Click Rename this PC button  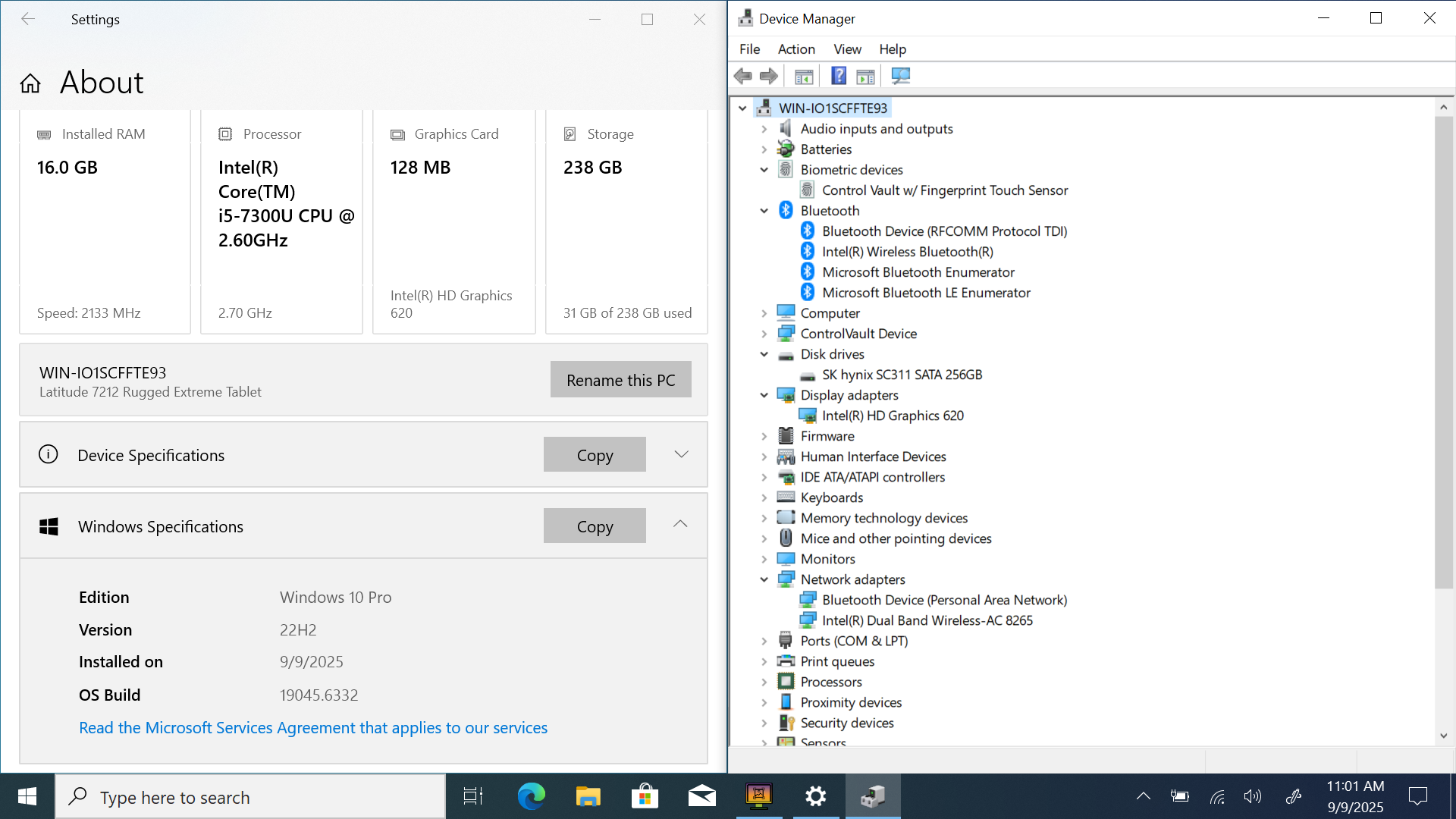click(620, 380)
